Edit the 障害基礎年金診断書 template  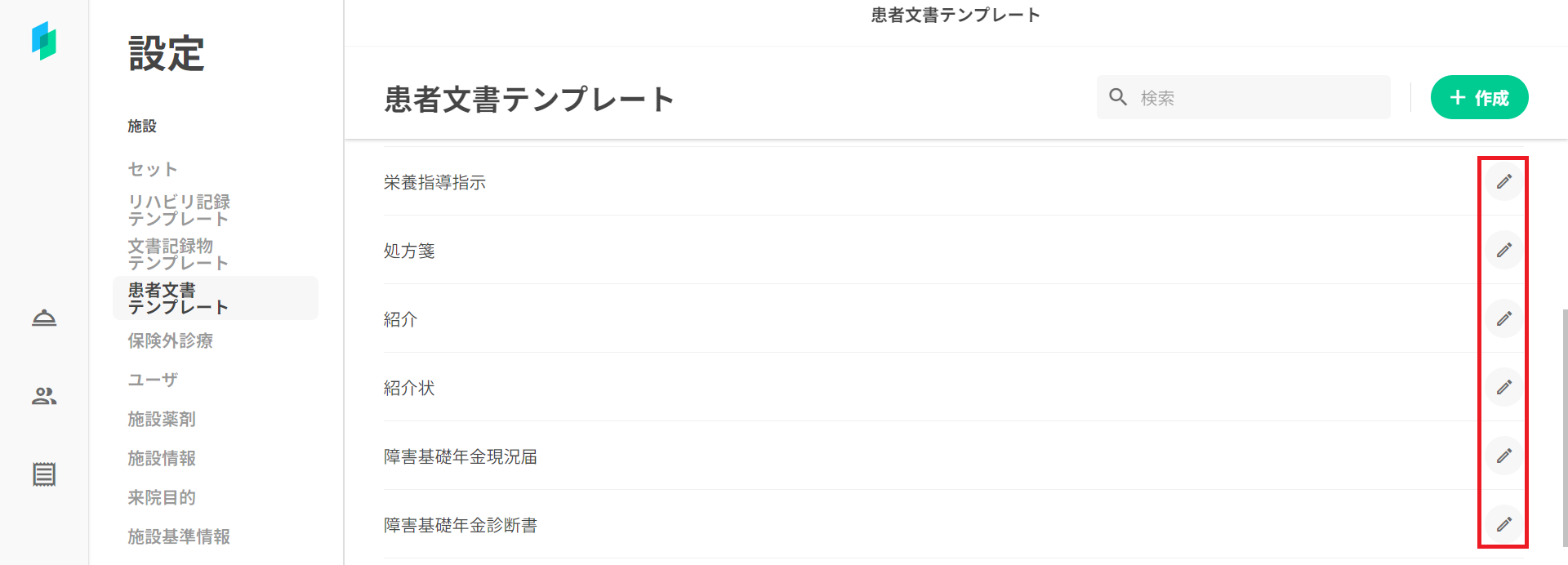point(1503,524)
